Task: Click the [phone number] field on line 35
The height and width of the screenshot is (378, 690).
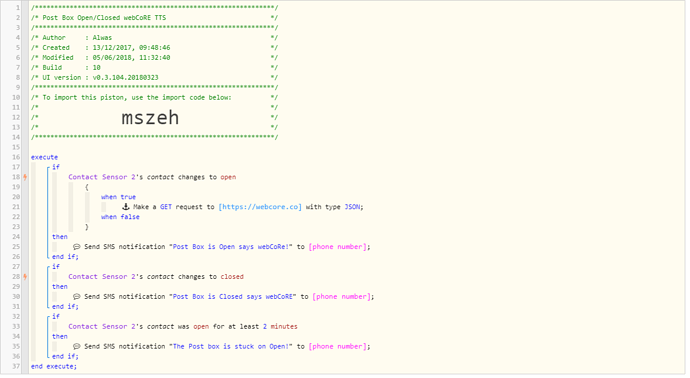Action: [338, 346]
